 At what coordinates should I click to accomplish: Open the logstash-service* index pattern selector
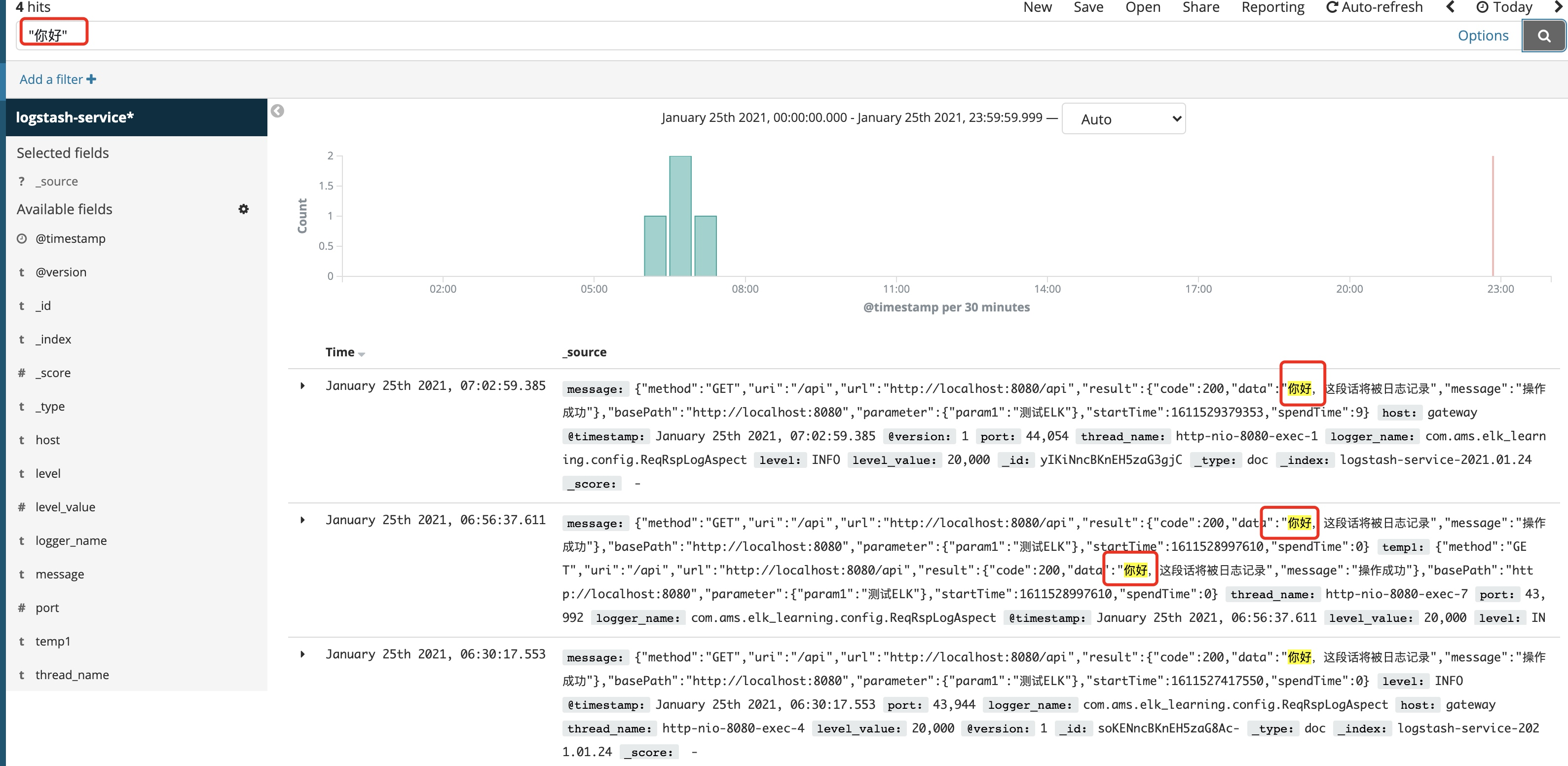(136, 117)
